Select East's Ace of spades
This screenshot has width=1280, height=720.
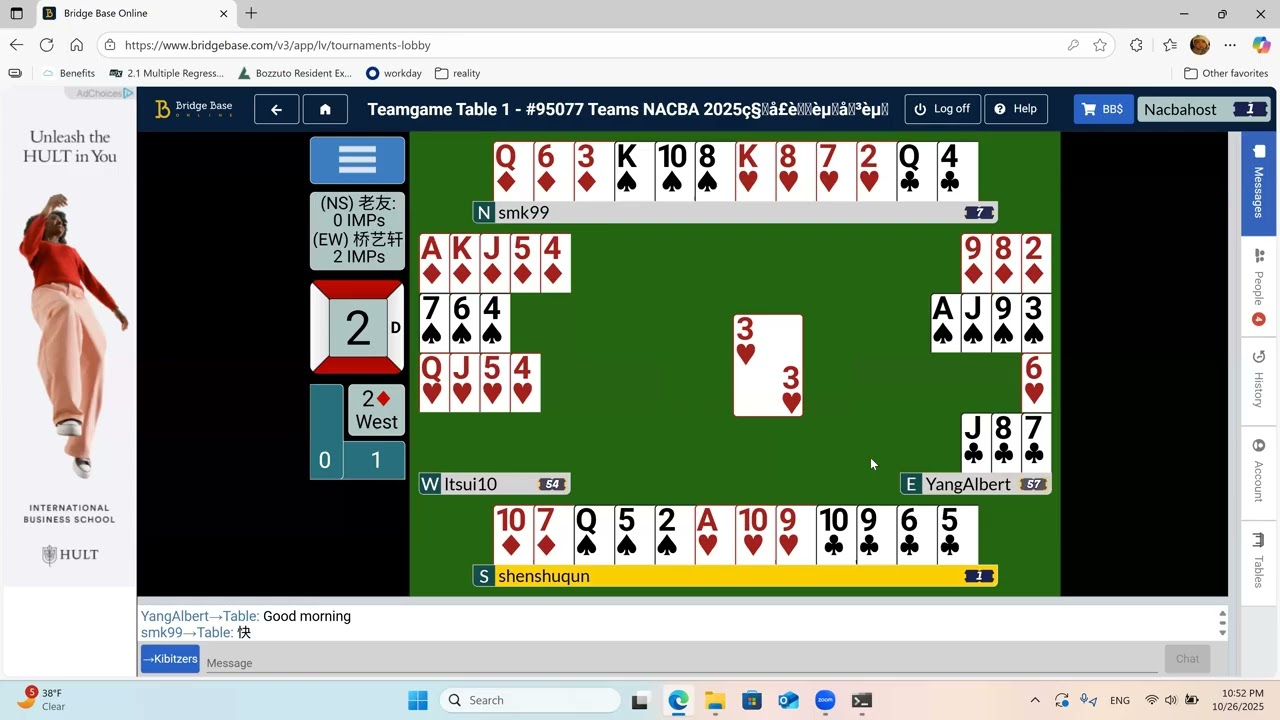[x=946, y=322]
